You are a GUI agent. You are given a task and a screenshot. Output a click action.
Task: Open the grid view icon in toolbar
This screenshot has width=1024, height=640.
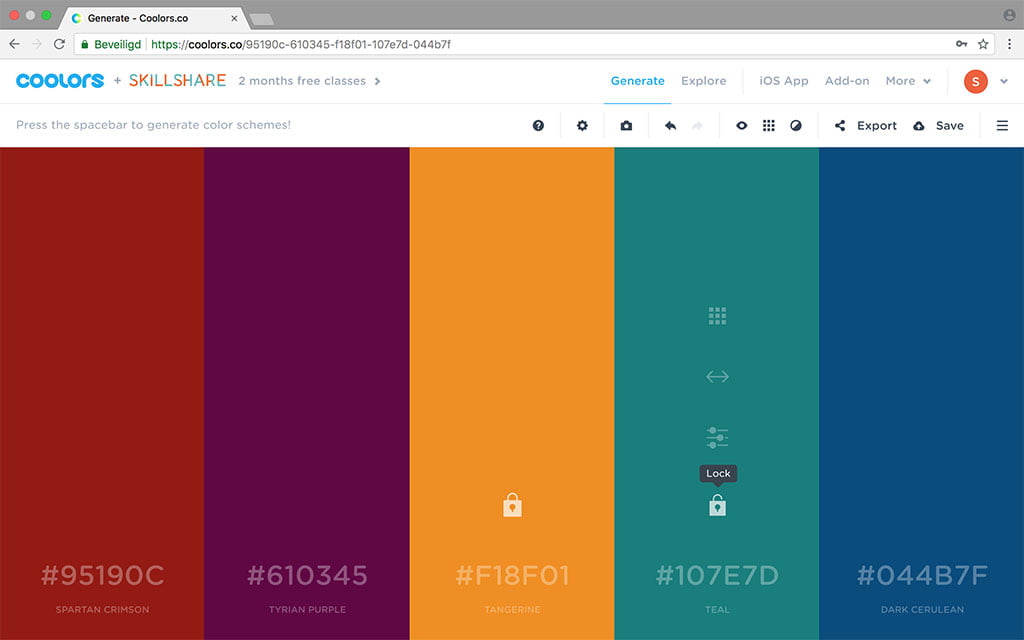pyautogui.click(x=769, y=126)
